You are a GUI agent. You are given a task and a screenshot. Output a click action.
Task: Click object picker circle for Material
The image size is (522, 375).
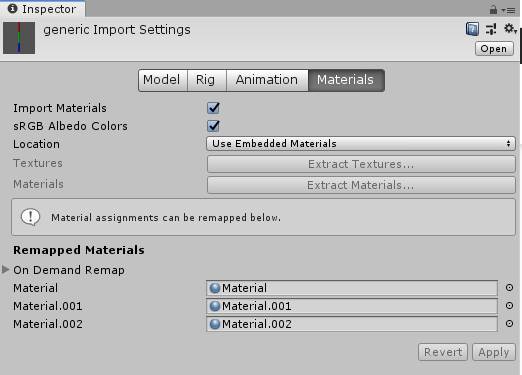(509, 288)
